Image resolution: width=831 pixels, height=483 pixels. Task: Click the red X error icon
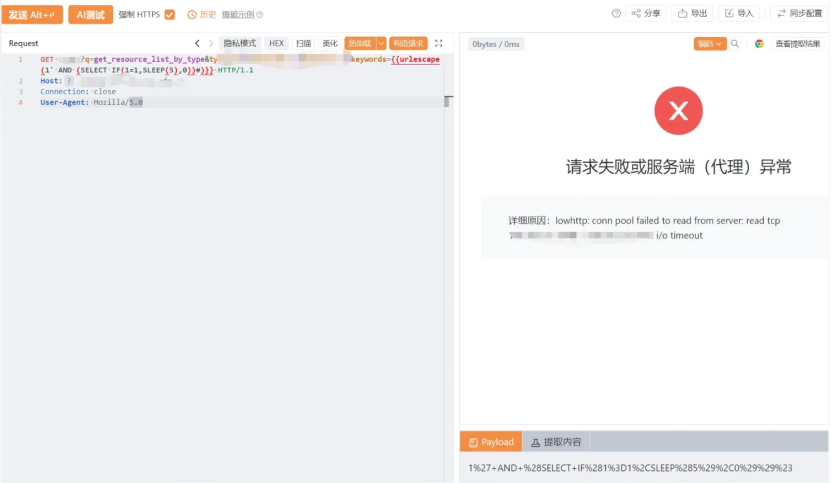click(x=678, y=111)
